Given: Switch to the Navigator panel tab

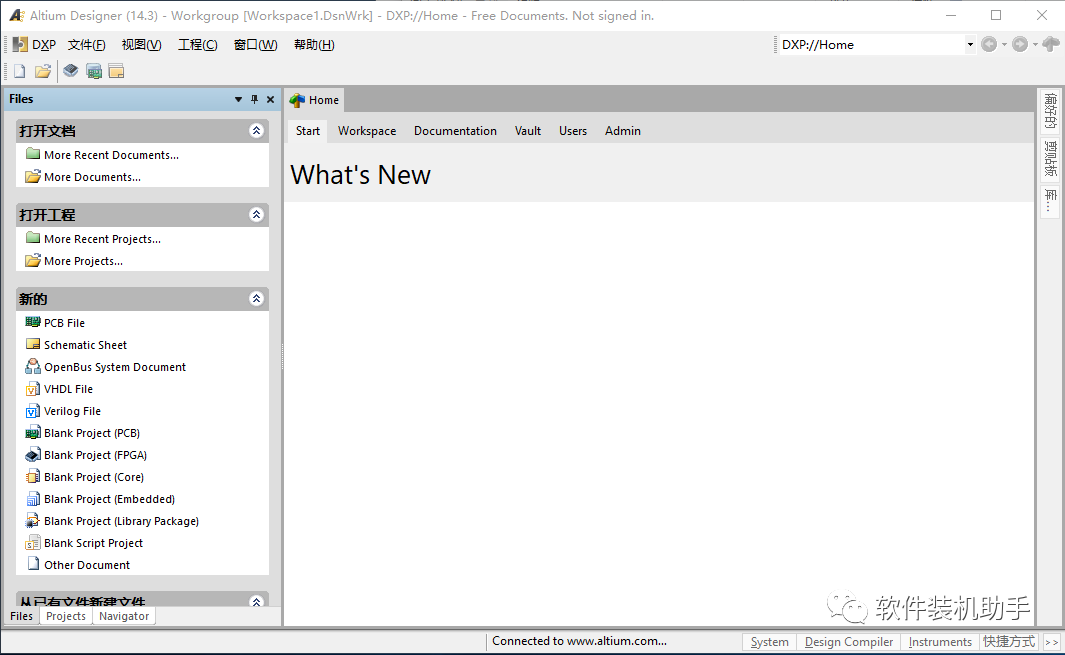Looking at the screenshot, I should 124,616.
